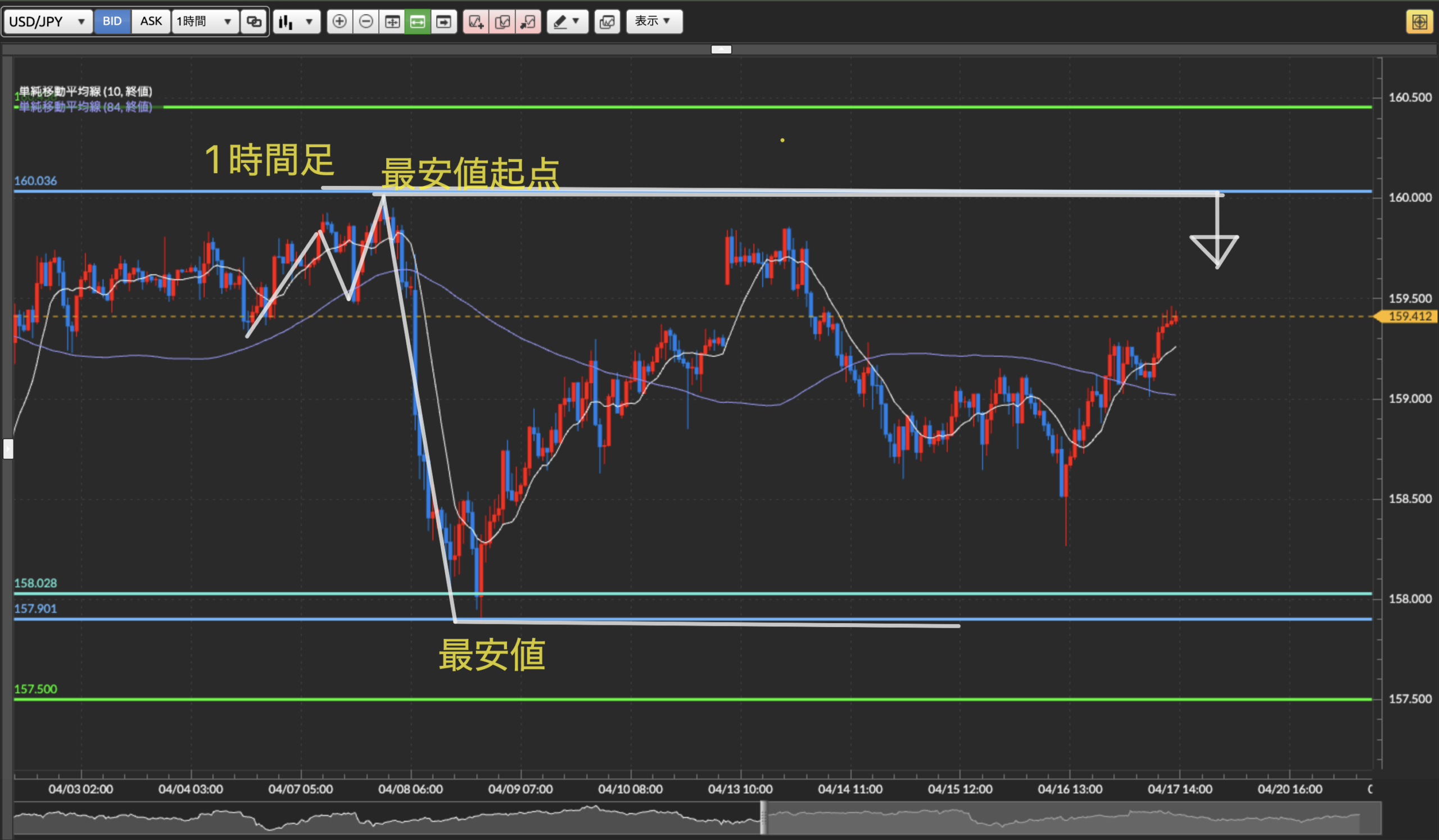Screen dimensions: 1439x840
Task: Click the detach chart popup icon
Action: [529, 22]
